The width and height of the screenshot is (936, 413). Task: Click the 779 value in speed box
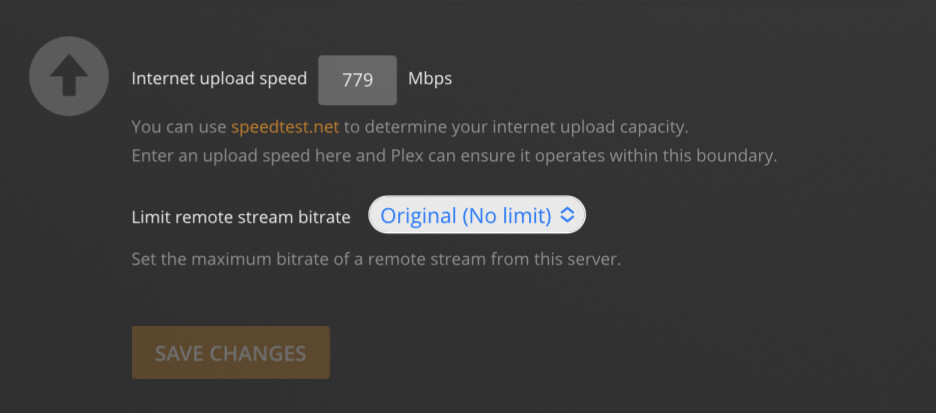point(357,80)
